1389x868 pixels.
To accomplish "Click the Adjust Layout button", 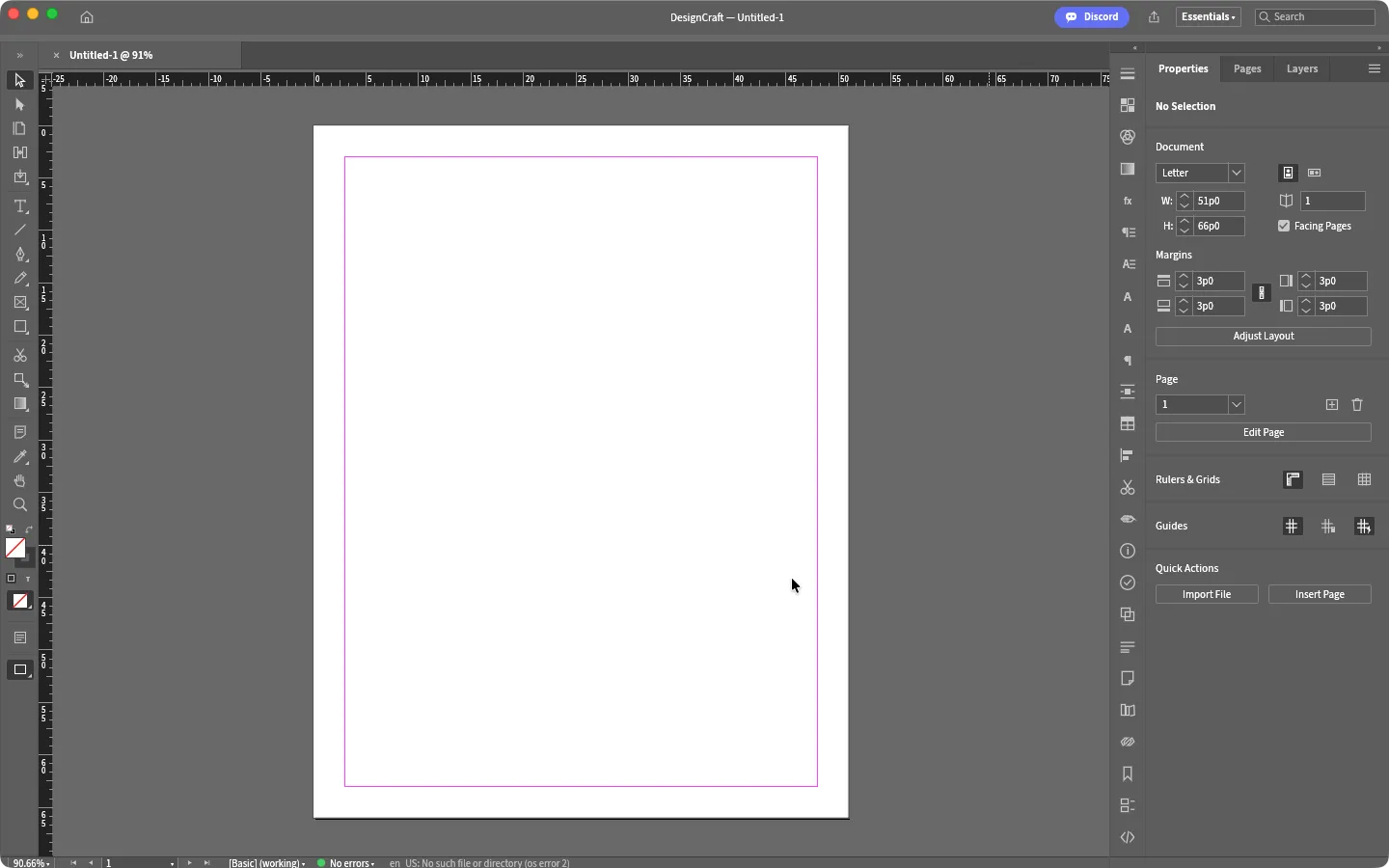I will coord(1264,337).
